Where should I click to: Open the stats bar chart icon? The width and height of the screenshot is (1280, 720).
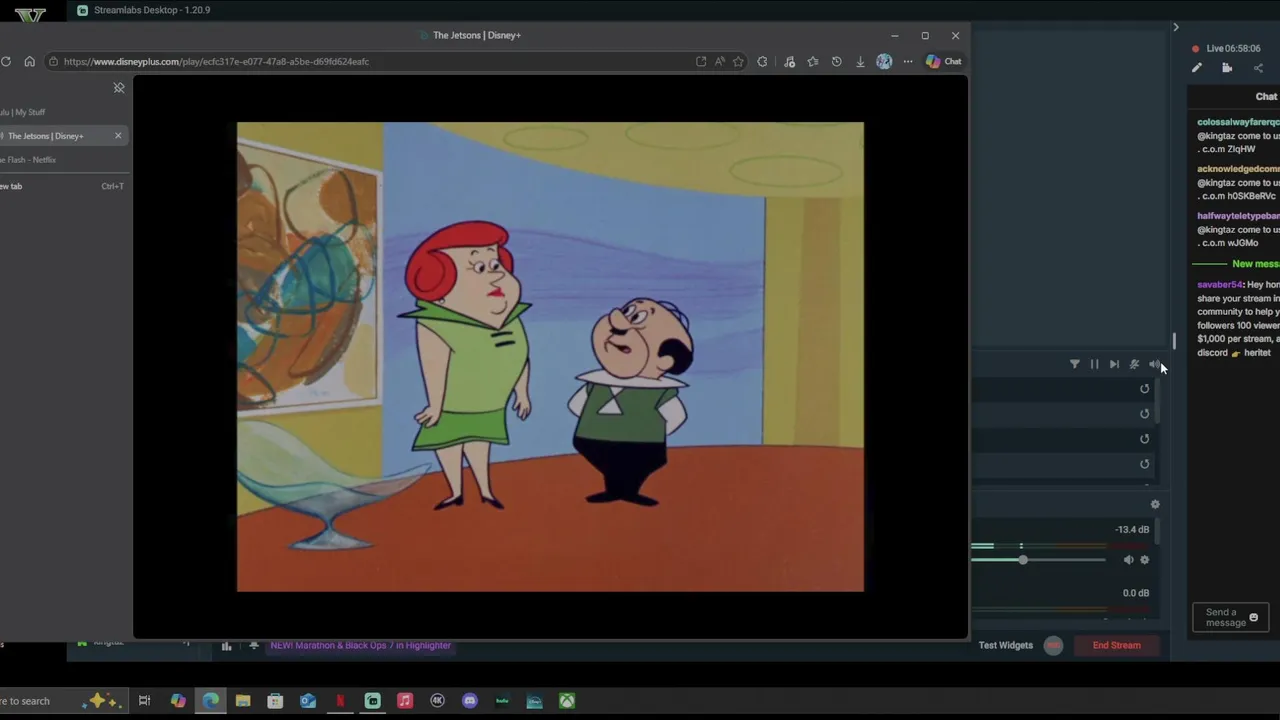coord(226,646)
